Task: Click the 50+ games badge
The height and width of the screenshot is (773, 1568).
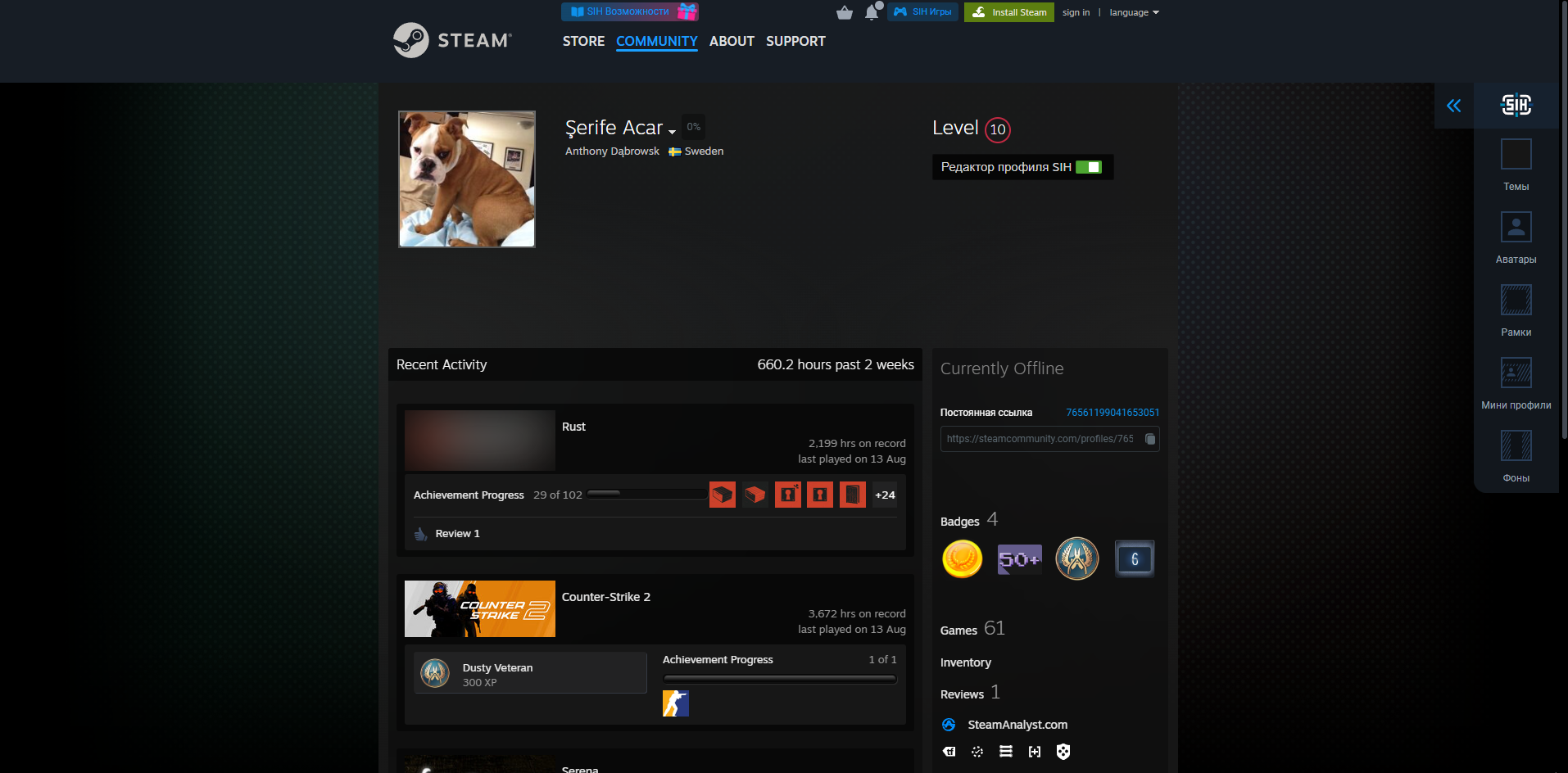Action: 1020,559
